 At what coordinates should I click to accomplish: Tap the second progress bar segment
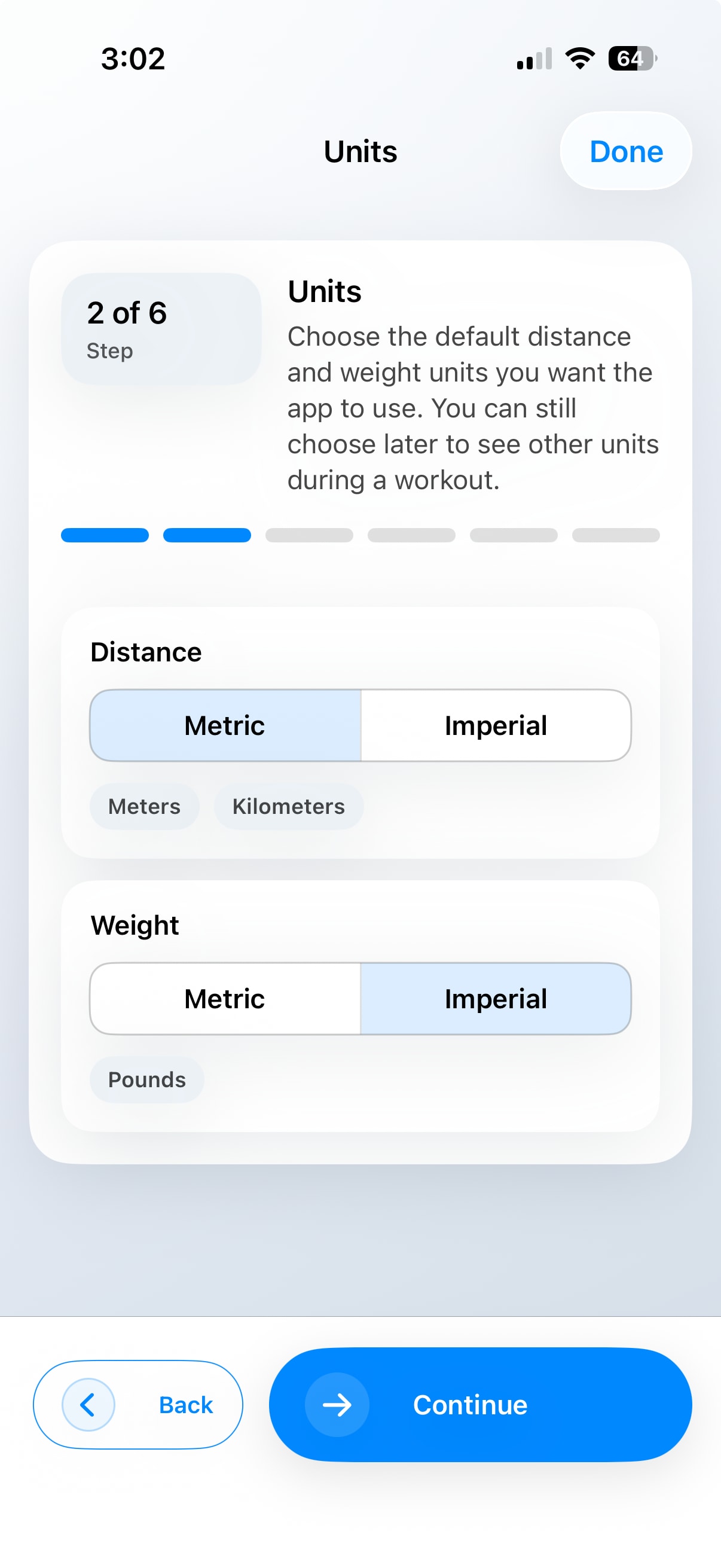(207, 535)
